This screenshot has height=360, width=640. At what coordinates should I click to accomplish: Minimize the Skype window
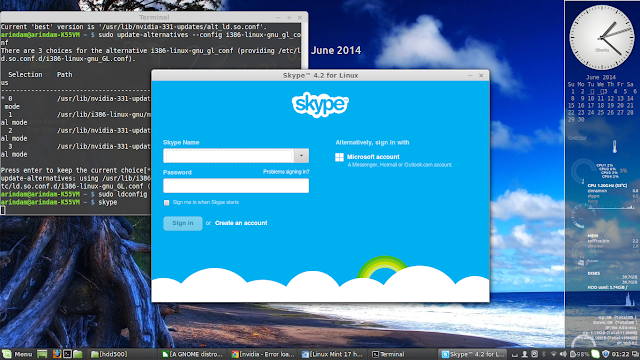(470, 76)
